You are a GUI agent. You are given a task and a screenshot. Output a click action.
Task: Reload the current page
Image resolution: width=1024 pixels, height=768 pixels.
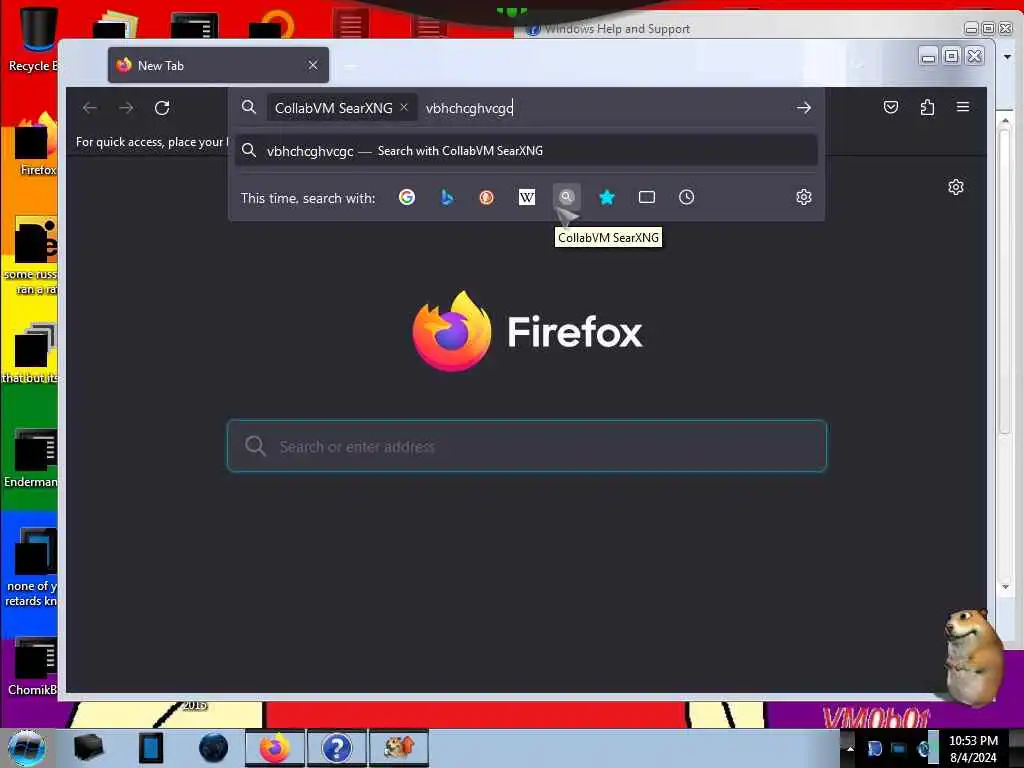tap(162, 108)
